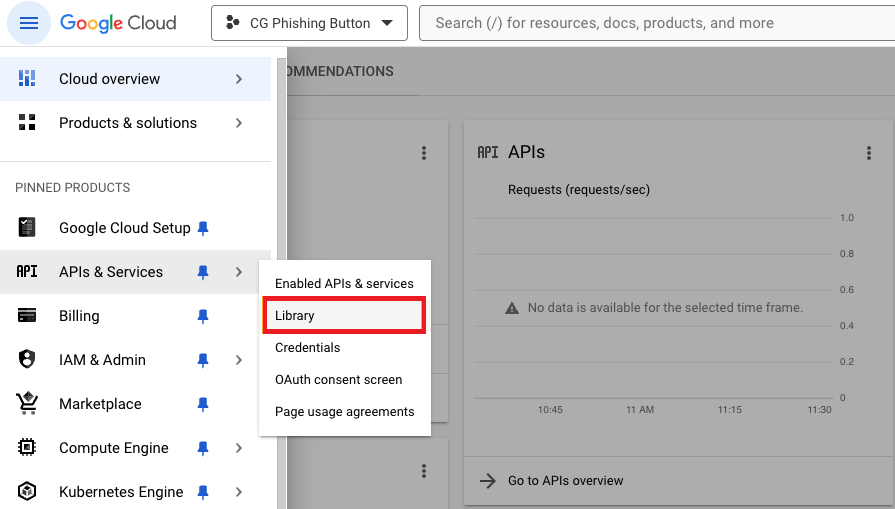
Task: Click the Google Cloud logo
Action: (x=118, y=23)
